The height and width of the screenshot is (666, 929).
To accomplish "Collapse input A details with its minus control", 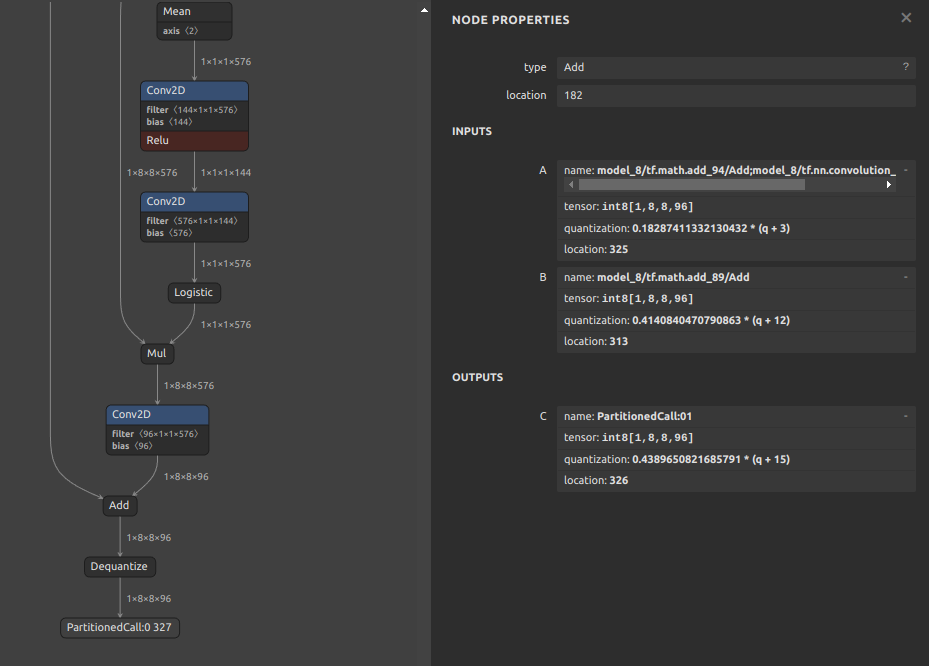I will (x=905, y=169).
